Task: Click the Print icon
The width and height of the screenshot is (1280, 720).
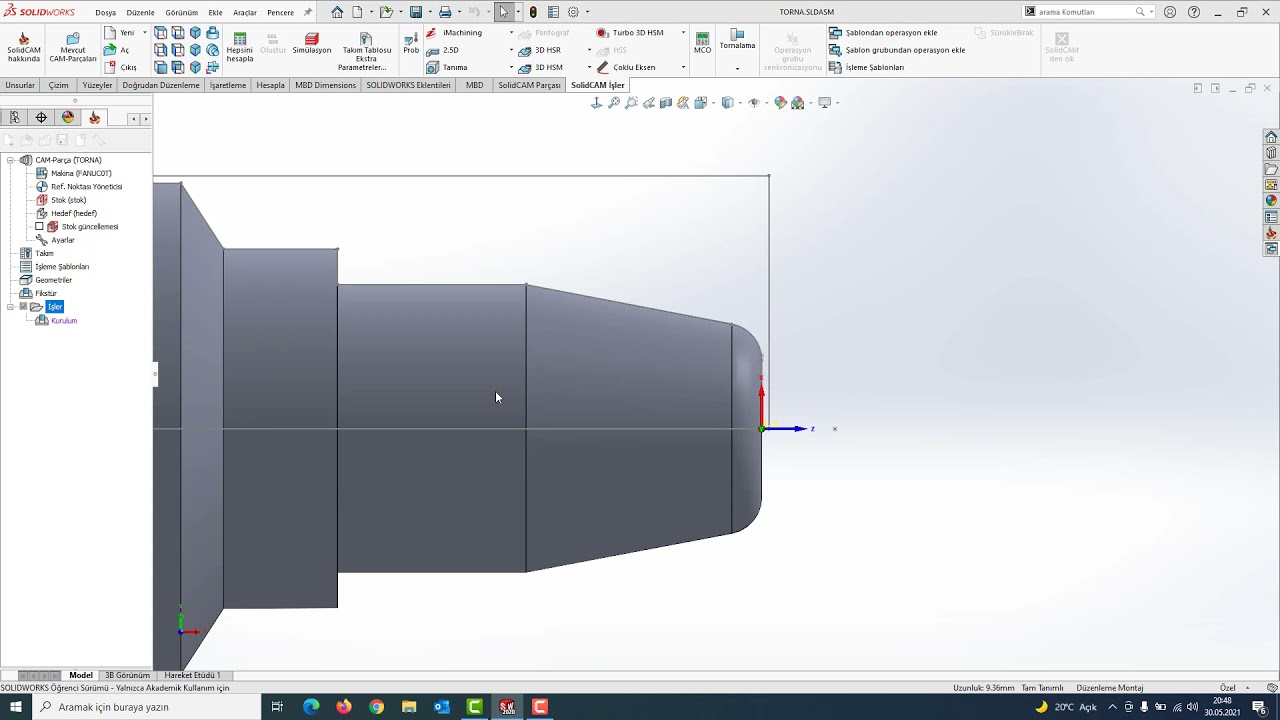Action: click(445, 12)
